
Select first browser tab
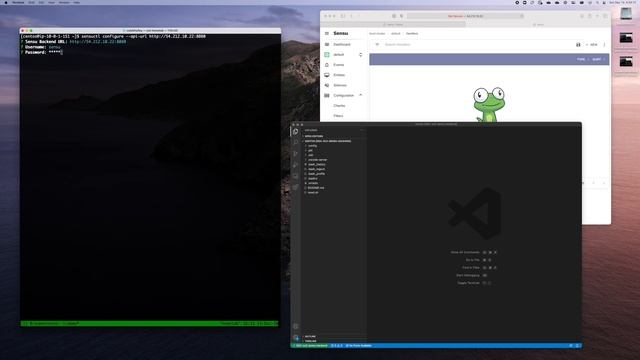[x=393, y=24]
